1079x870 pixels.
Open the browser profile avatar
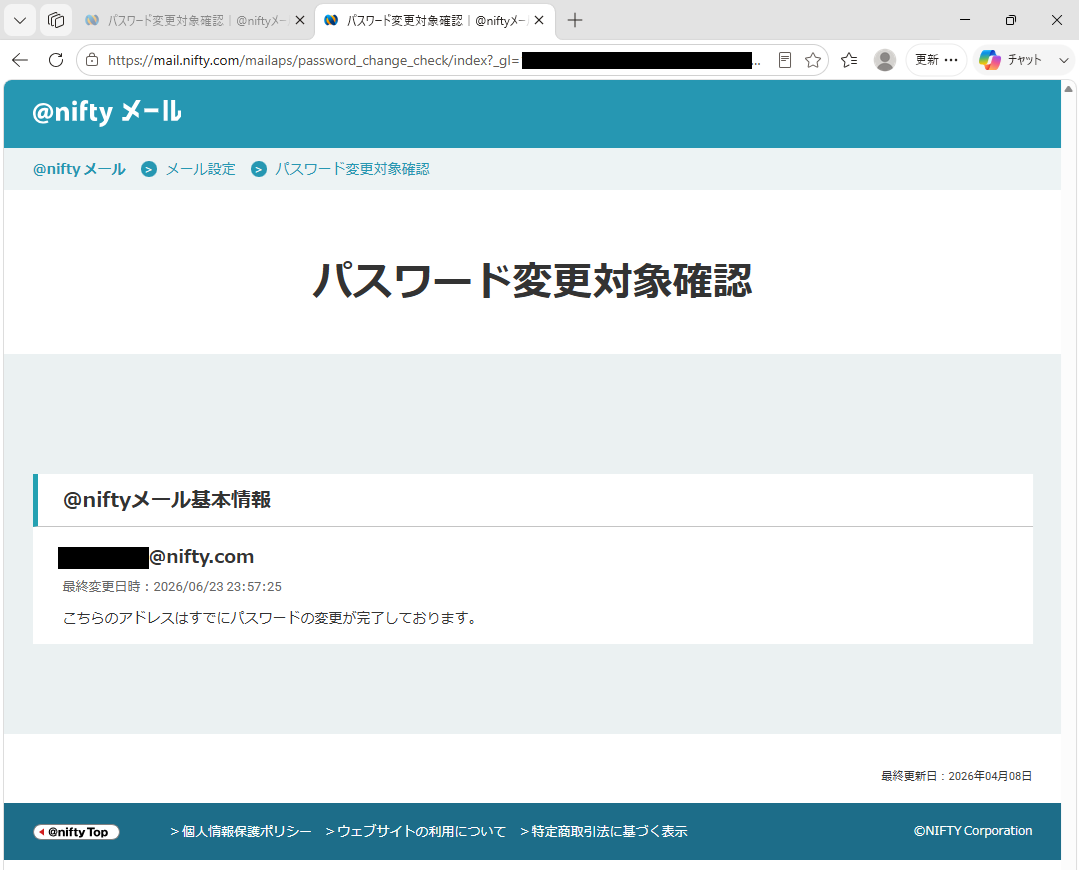(x=884, y=60)
